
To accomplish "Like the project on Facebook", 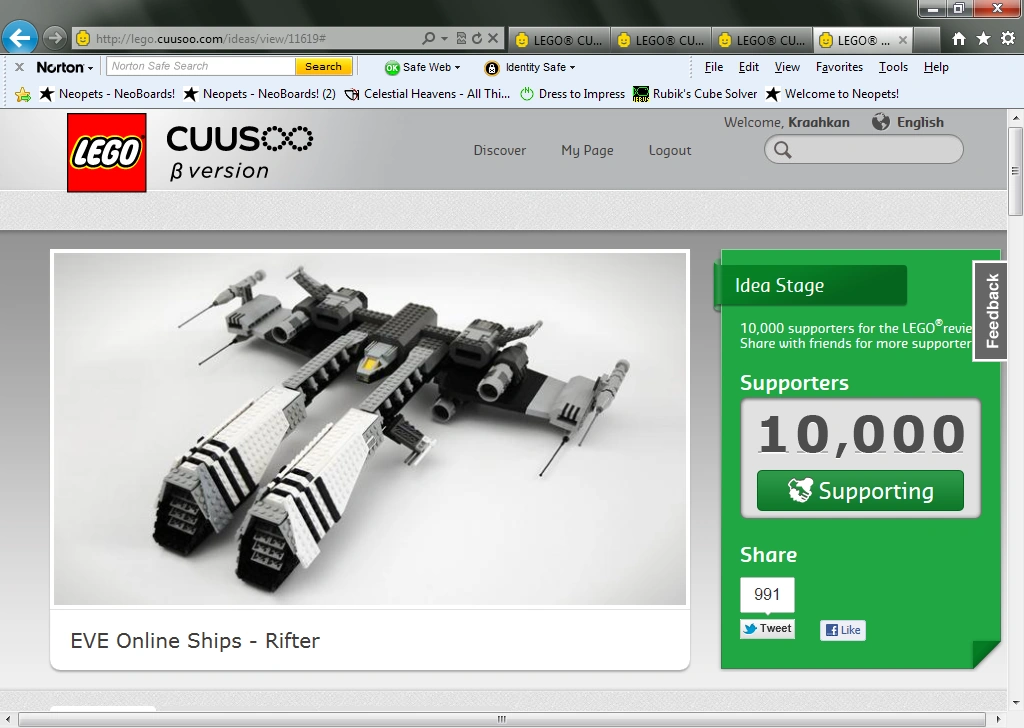I will (842, 630).
